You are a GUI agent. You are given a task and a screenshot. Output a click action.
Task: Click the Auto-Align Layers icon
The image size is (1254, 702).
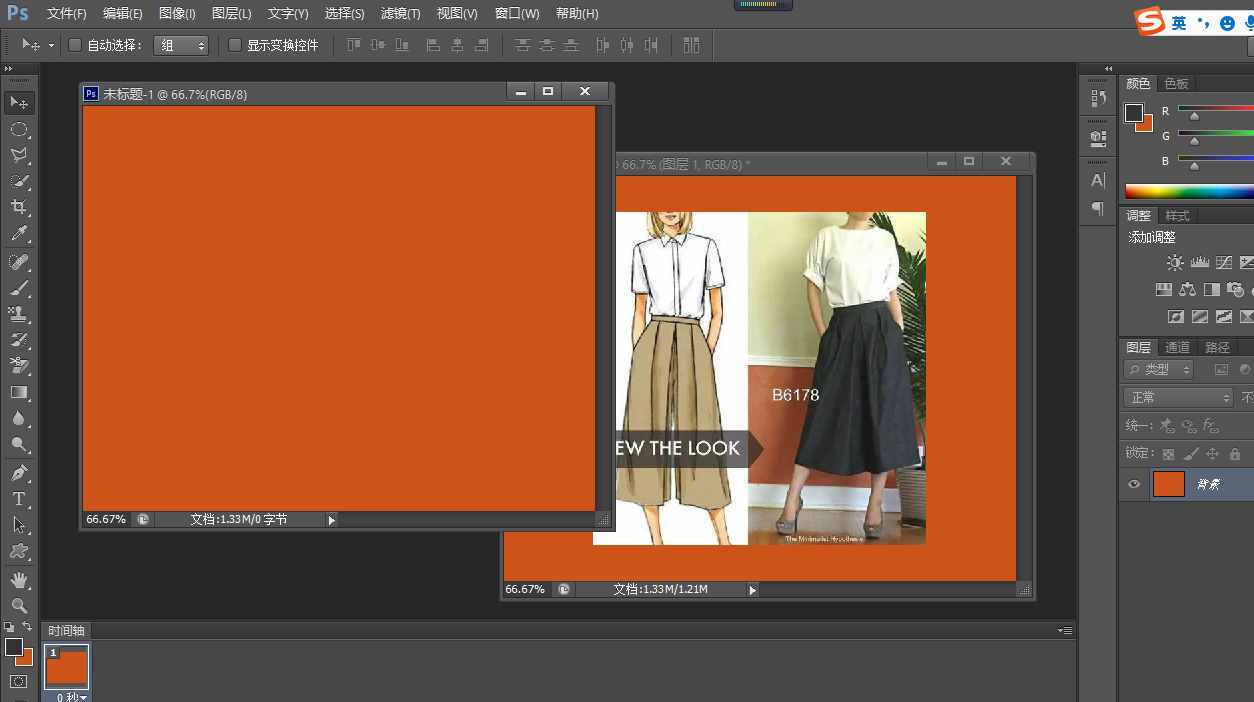tap(691, 45)
